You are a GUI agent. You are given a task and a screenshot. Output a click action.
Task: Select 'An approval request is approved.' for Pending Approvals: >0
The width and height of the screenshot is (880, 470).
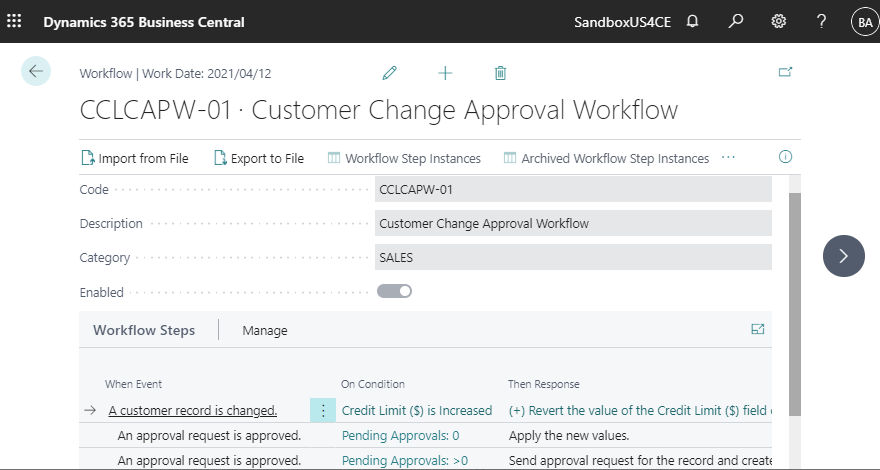click(209, 460)
